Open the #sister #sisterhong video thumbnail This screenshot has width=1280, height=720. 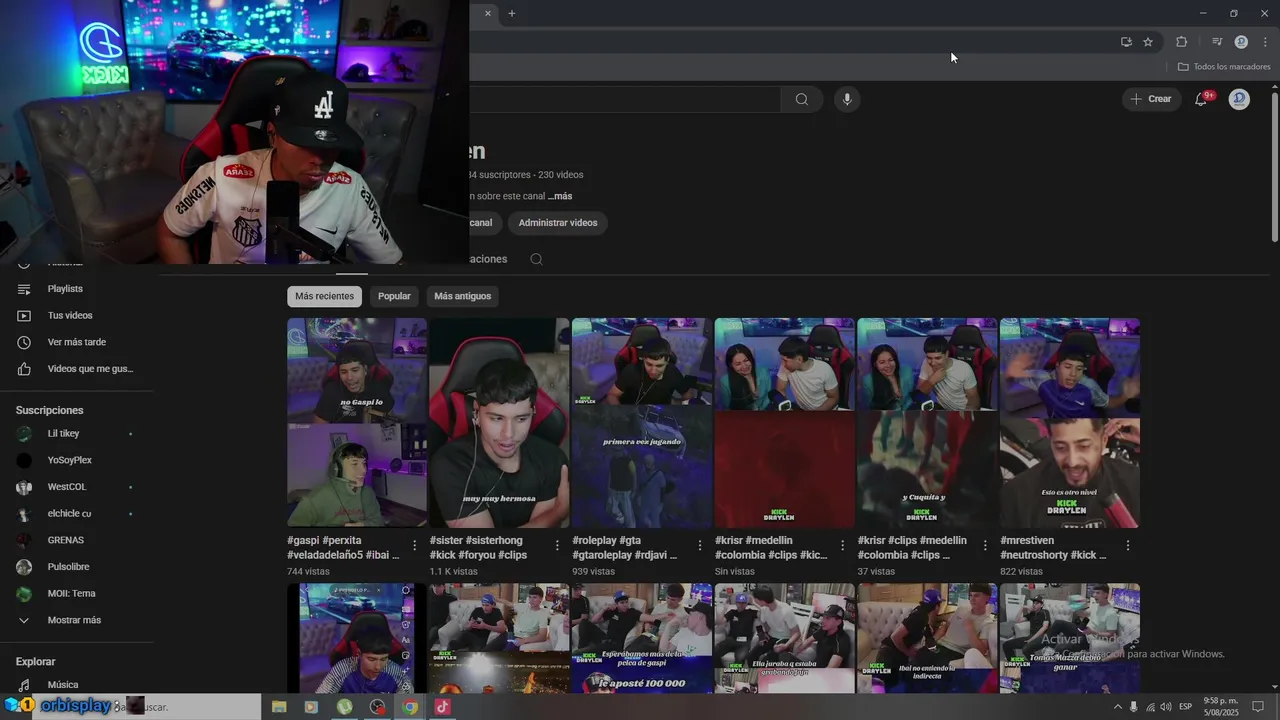click(499, 422)
